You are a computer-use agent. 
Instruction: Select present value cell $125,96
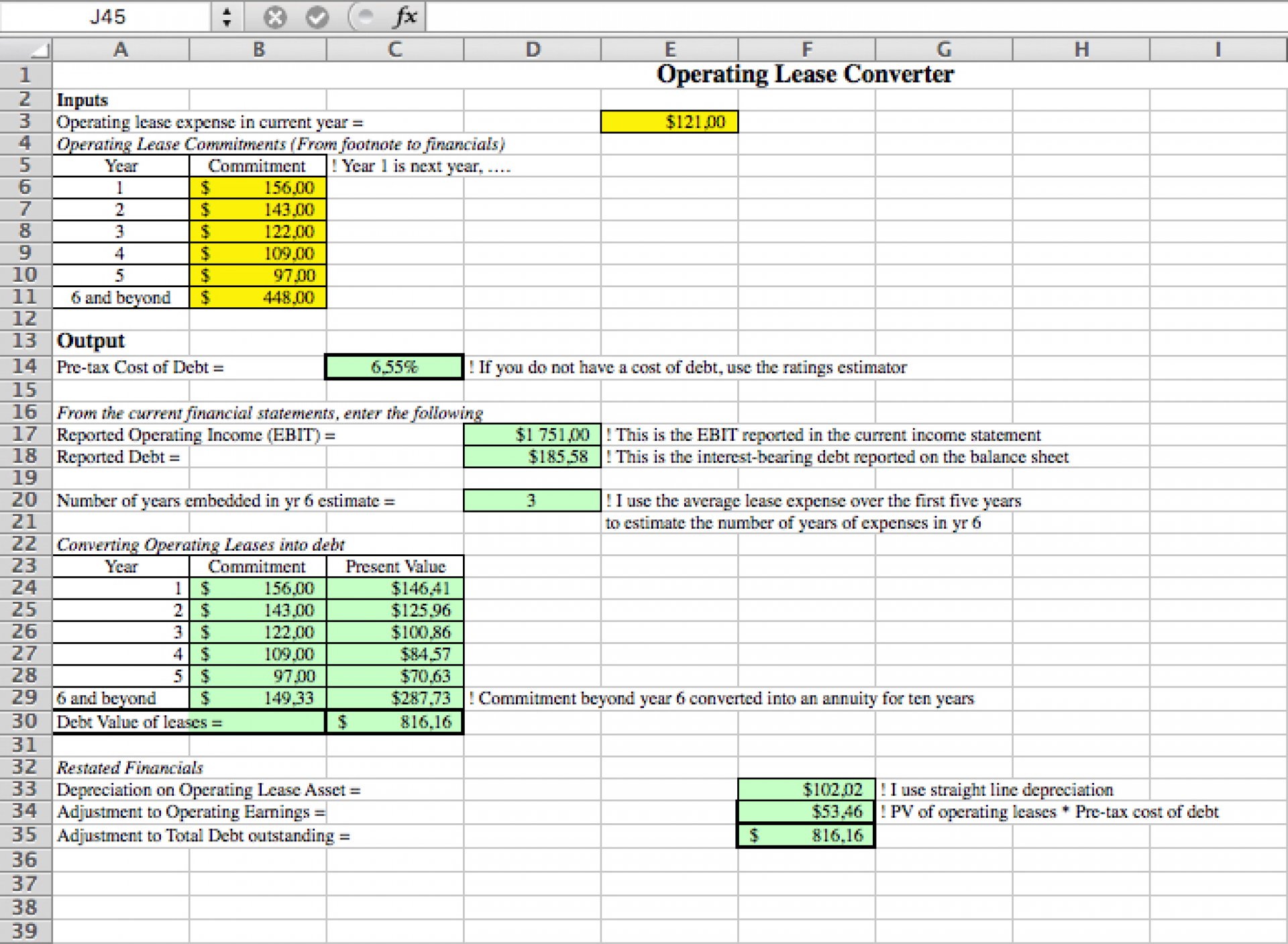point(395,610)
